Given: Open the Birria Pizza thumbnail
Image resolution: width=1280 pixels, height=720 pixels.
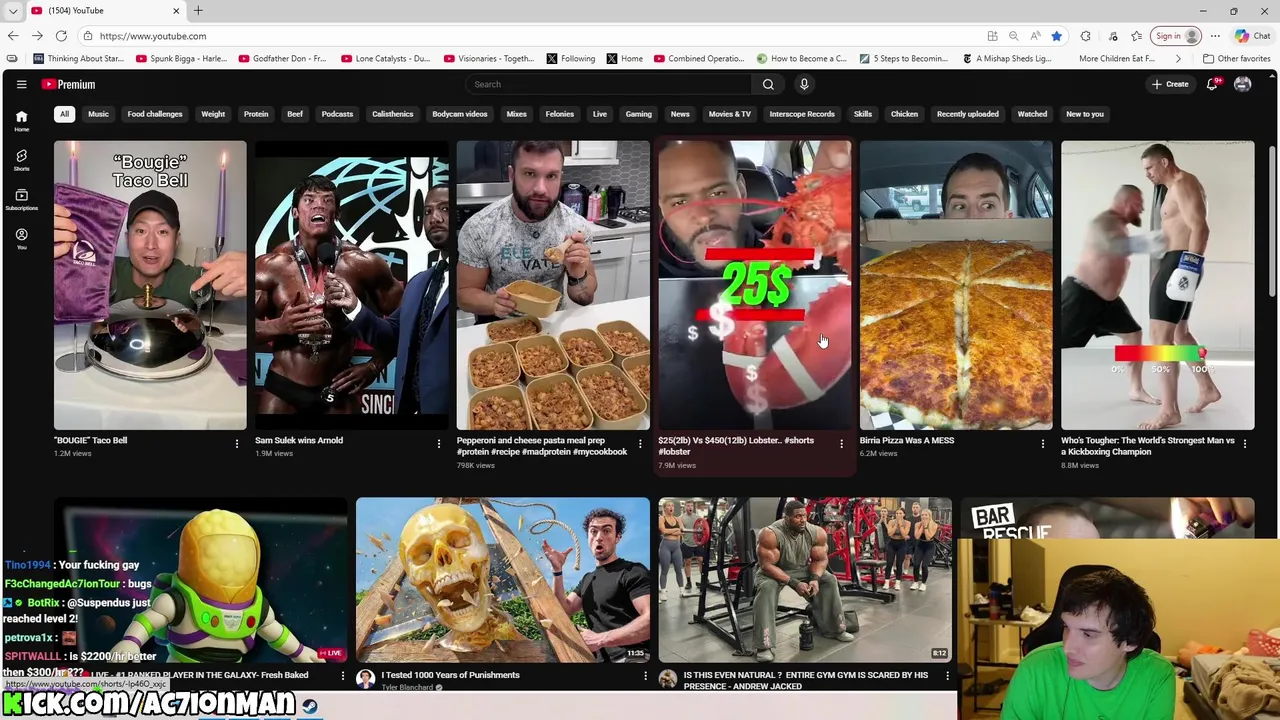Looking at the screenshot, I should [956, 285].
